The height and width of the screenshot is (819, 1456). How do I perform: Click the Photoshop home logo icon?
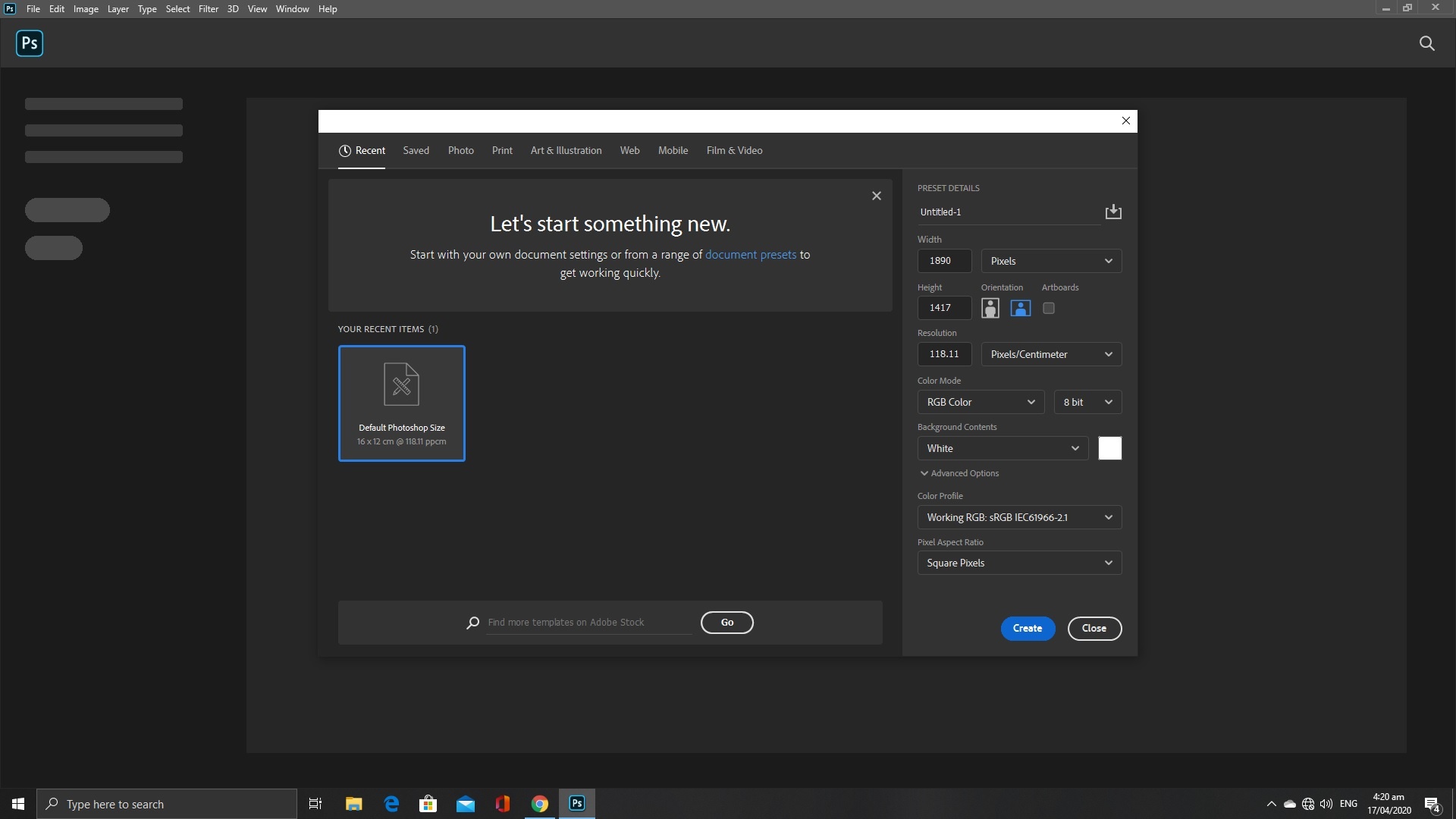click(30, 43)
